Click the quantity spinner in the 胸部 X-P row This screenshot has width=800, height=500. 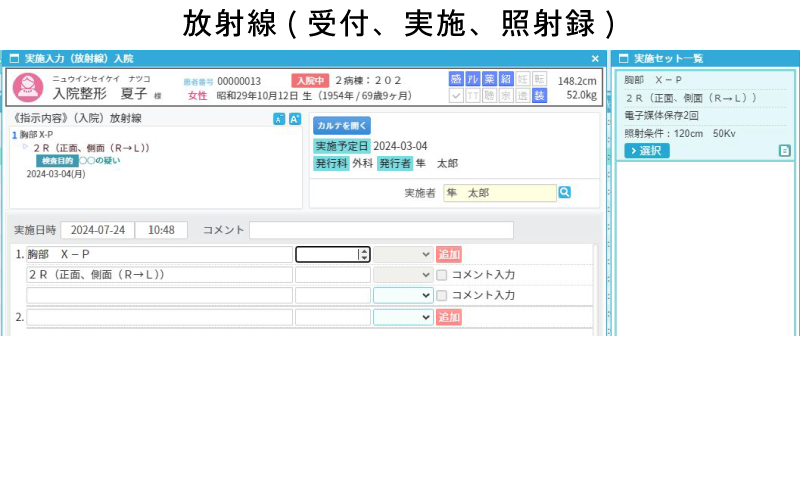[x=364, y=255]
